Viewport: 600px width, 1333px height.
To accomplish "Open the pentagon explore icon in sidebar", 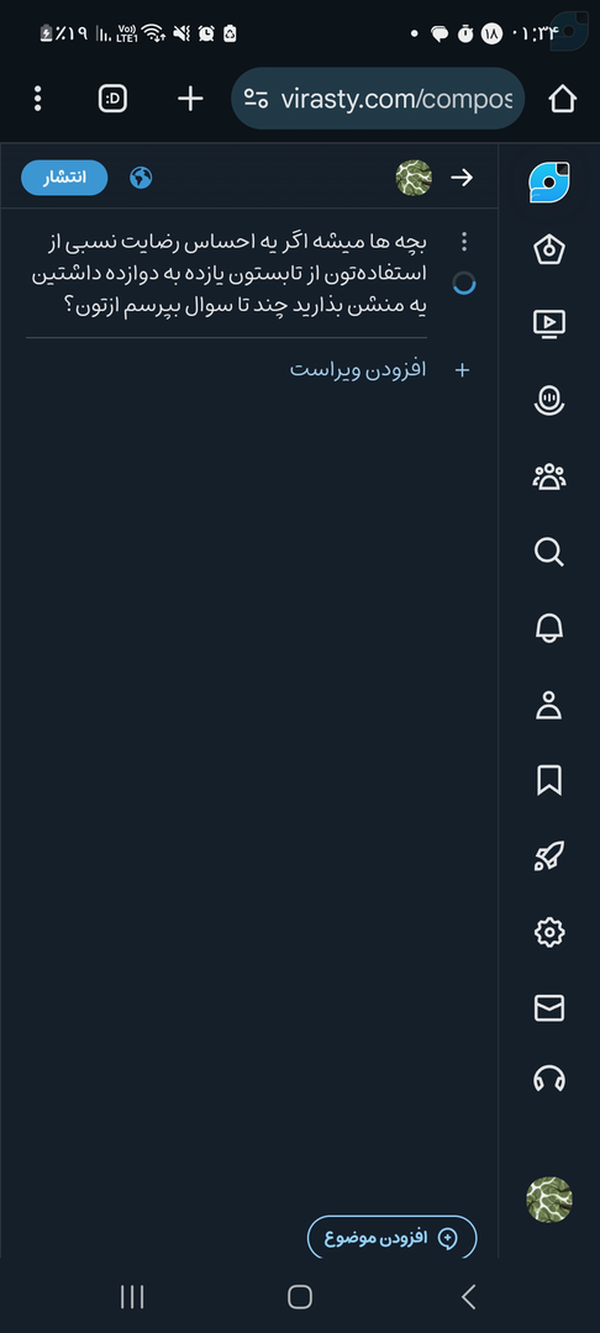I will point(548,250).
